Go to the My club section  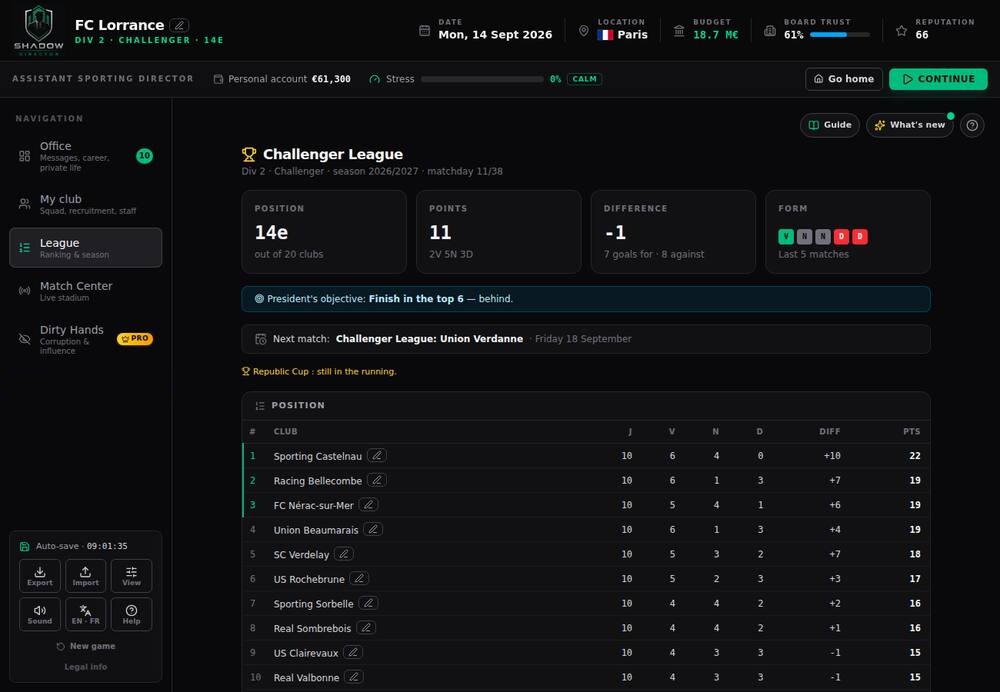pos(85,204)
